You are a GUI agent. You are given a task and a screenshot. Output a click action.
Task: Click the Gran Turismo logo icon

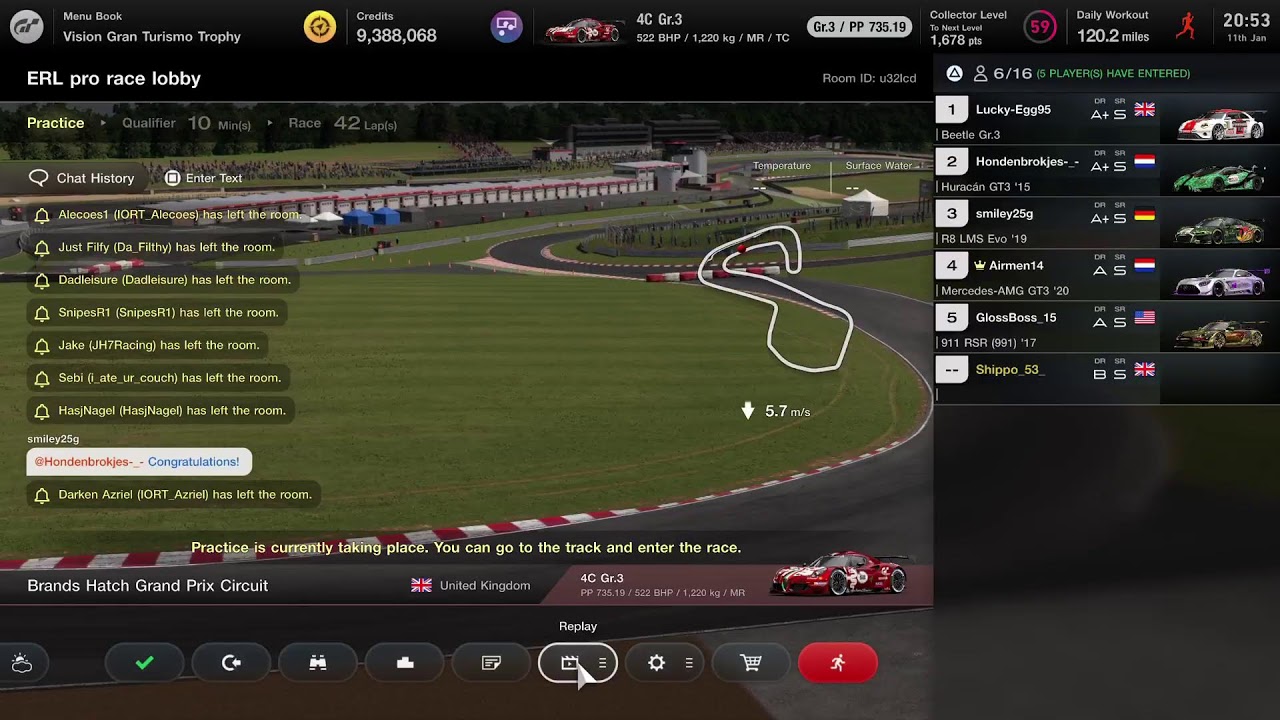(x=27, y=27)
